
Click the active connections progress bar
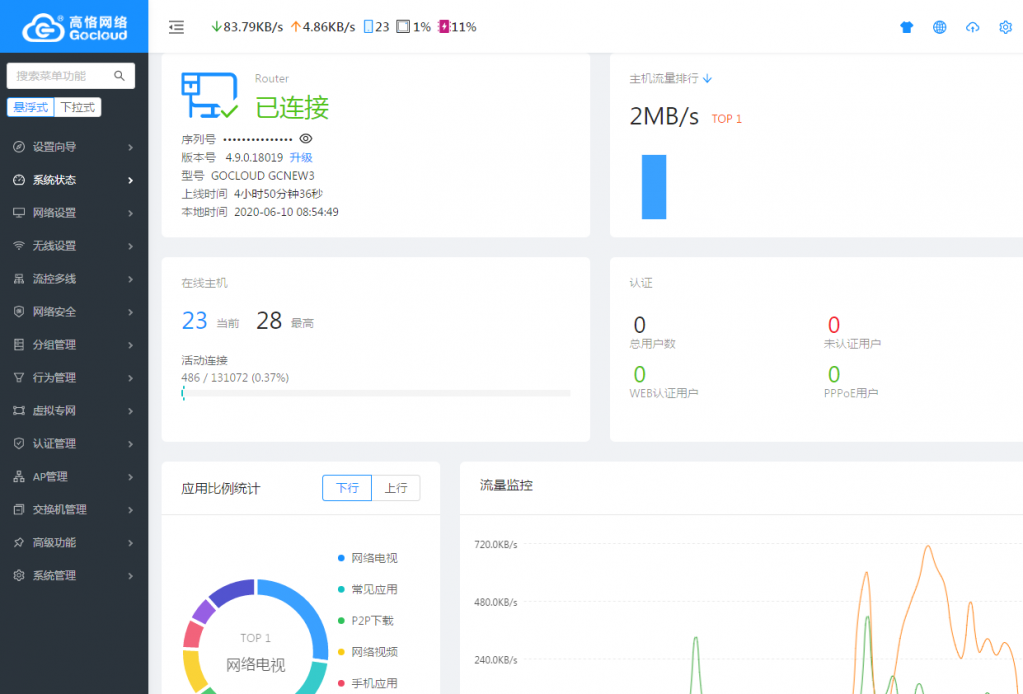click(x=376, y=393)
